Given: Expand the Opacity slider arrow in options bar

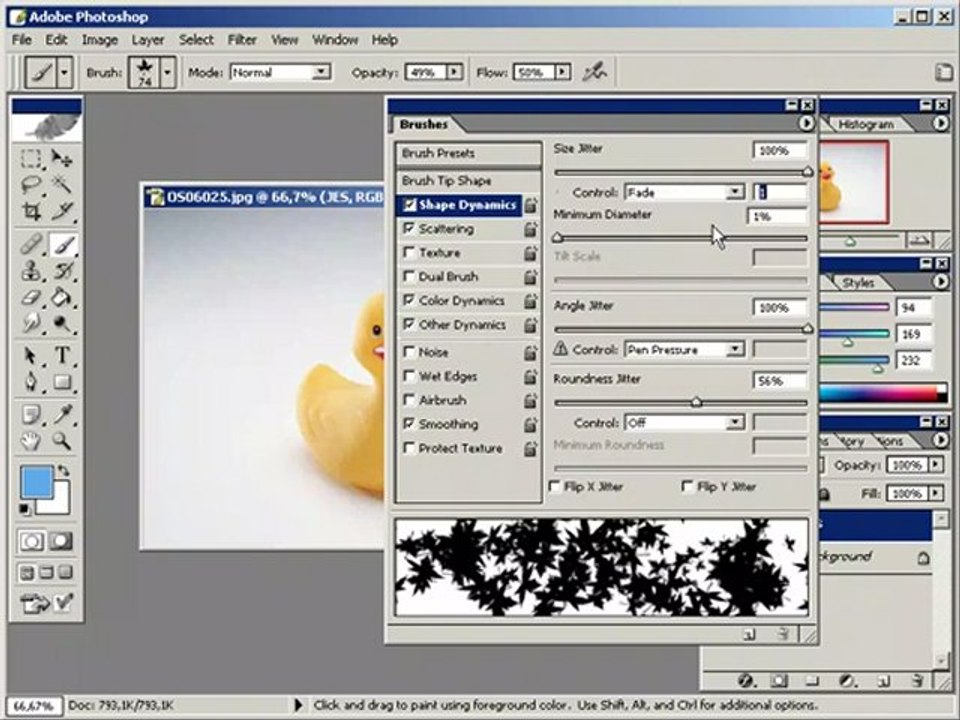Looking at the screenshot, I should click(x=454, y=72).
